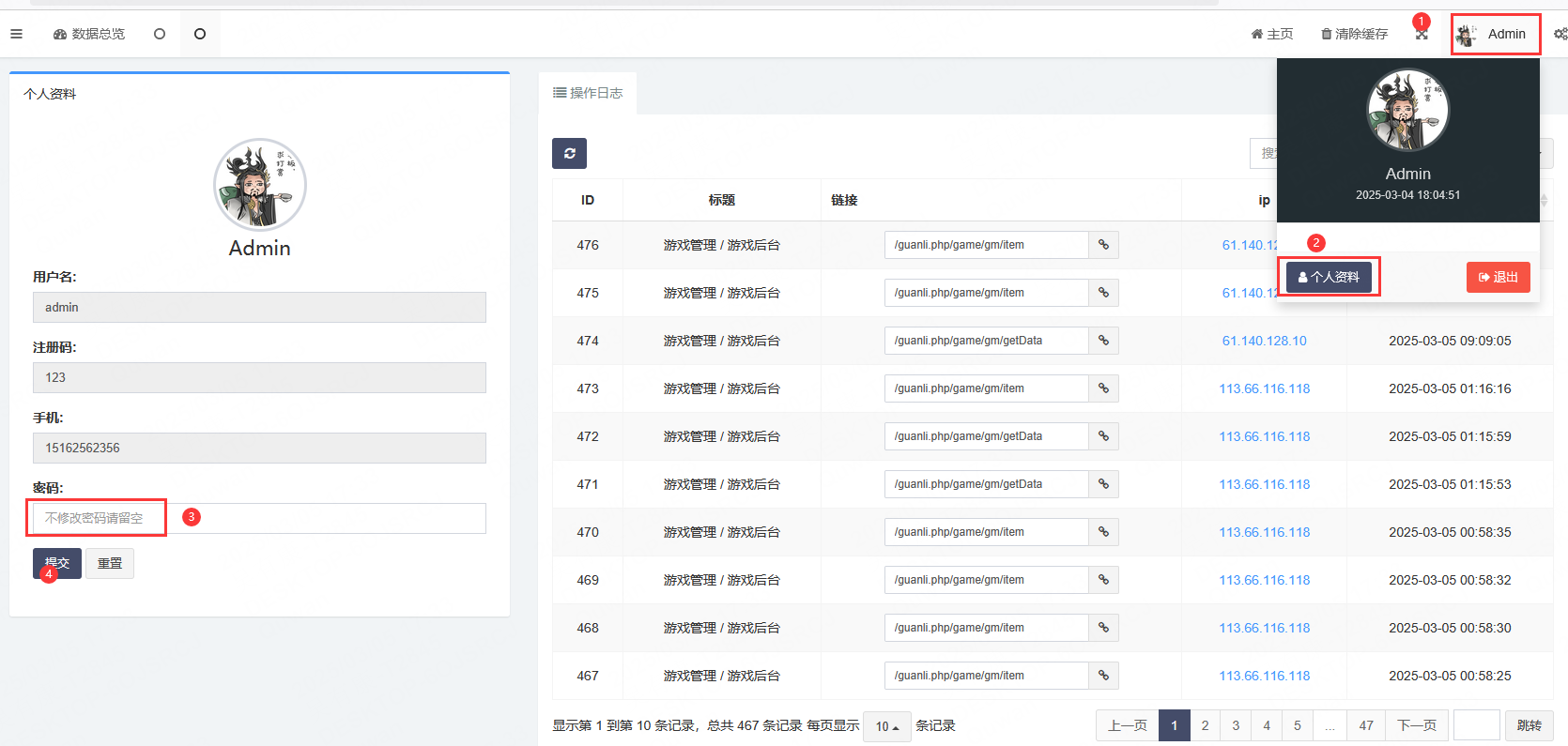Image resolution: width=1568 pixels, height=746 pixels.
Task: Go to page 5 in pagination
Action: click(x=1298, y=725)
